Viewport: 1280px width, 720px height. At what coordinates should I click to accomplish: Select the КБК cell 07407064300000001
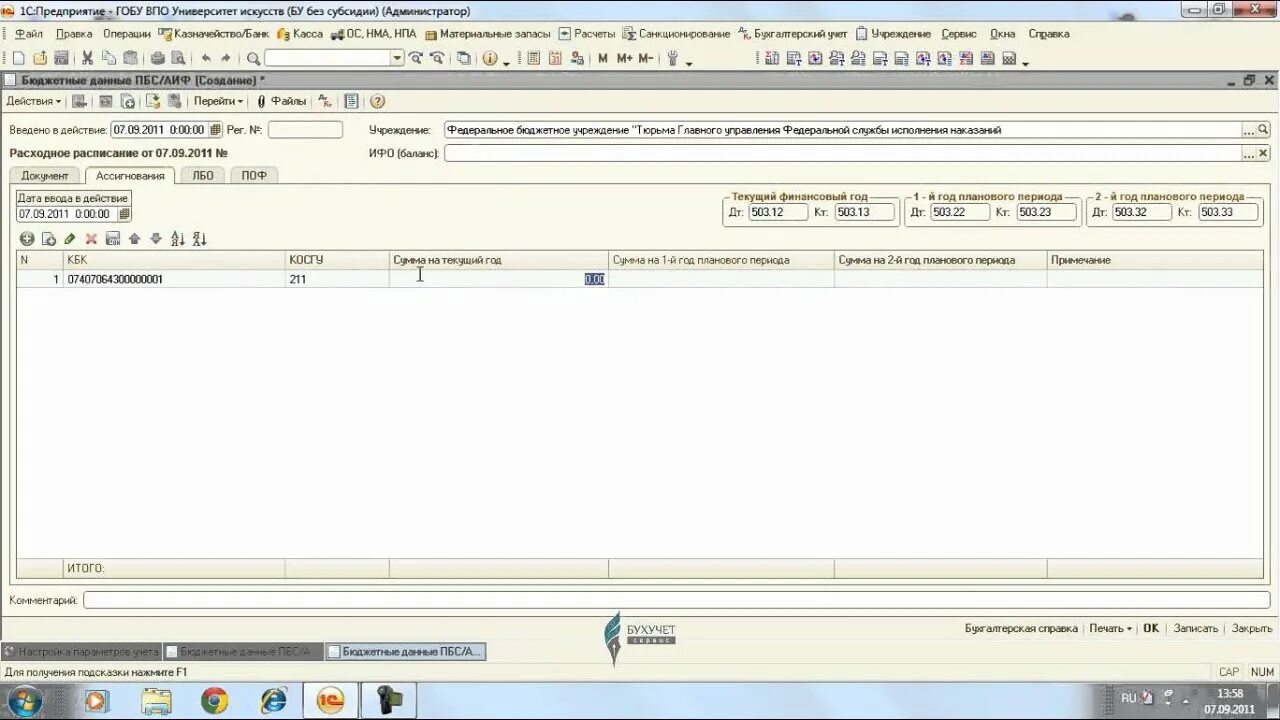pyautogui.click(x=174, y=279)
